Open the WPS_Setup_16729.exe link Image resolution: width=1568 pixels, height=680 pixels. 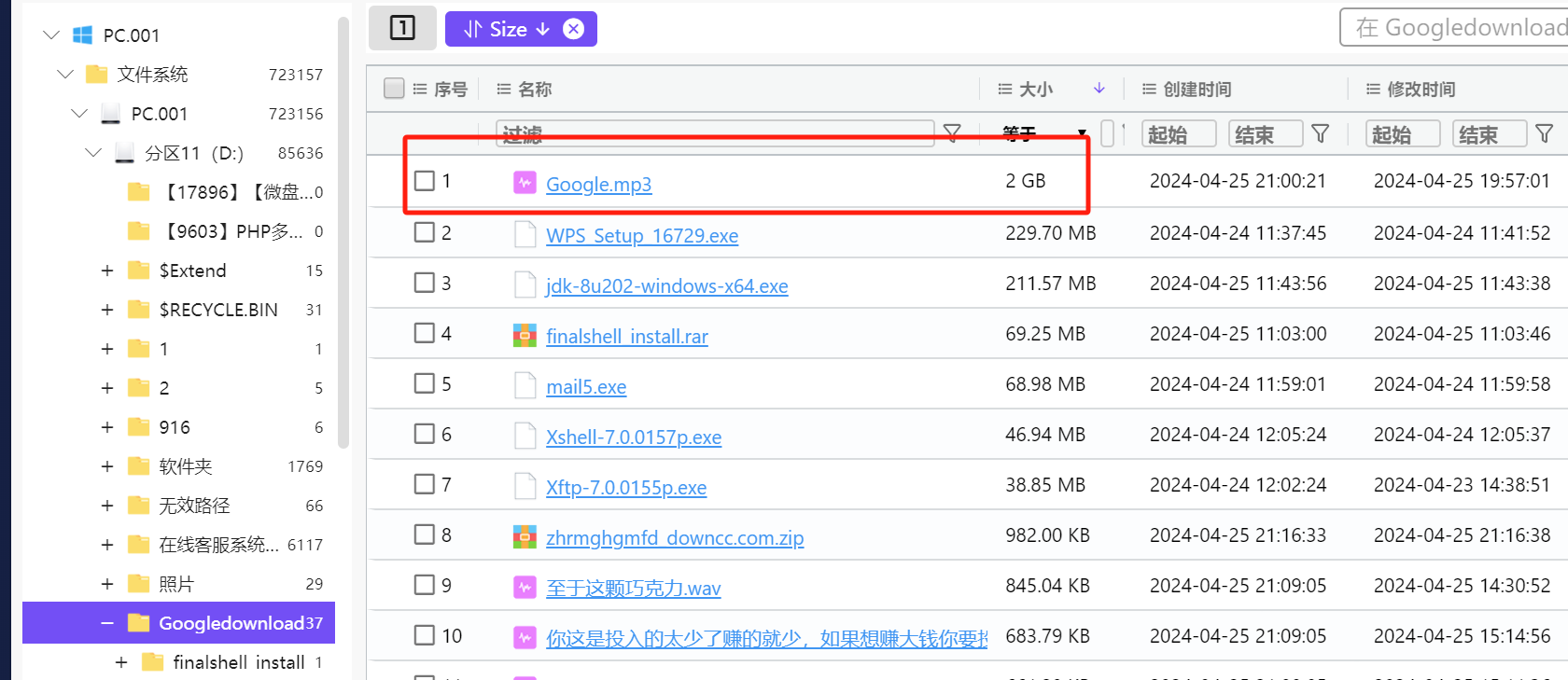(x=642, y=236)
